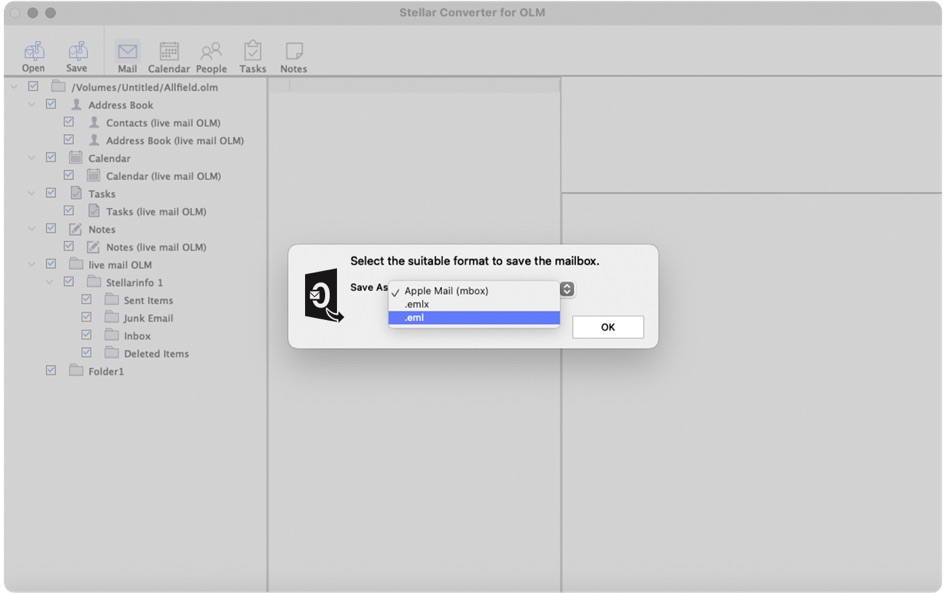The height and width of the screenshot is (594, 950).
Task: Toggle the Junk Email checkbox
Action: [87, 316]
